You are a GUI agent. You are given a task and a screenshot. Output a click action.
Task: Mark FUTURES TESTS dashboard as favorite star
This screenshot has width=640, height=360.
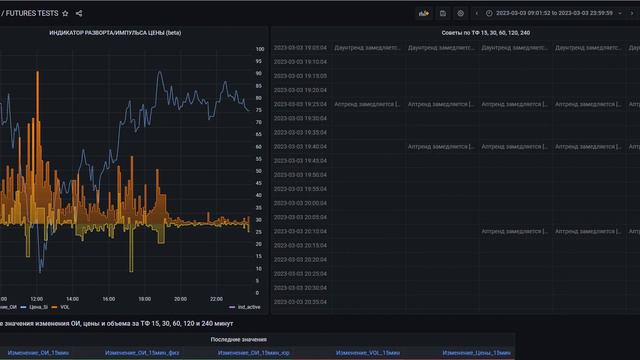pos(65,13)
